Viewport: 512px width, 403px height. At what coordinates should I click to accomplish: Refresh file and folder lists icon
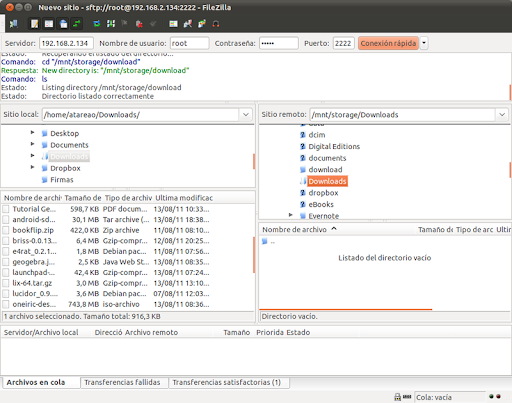pyautogui.click(x=97, y=24)
